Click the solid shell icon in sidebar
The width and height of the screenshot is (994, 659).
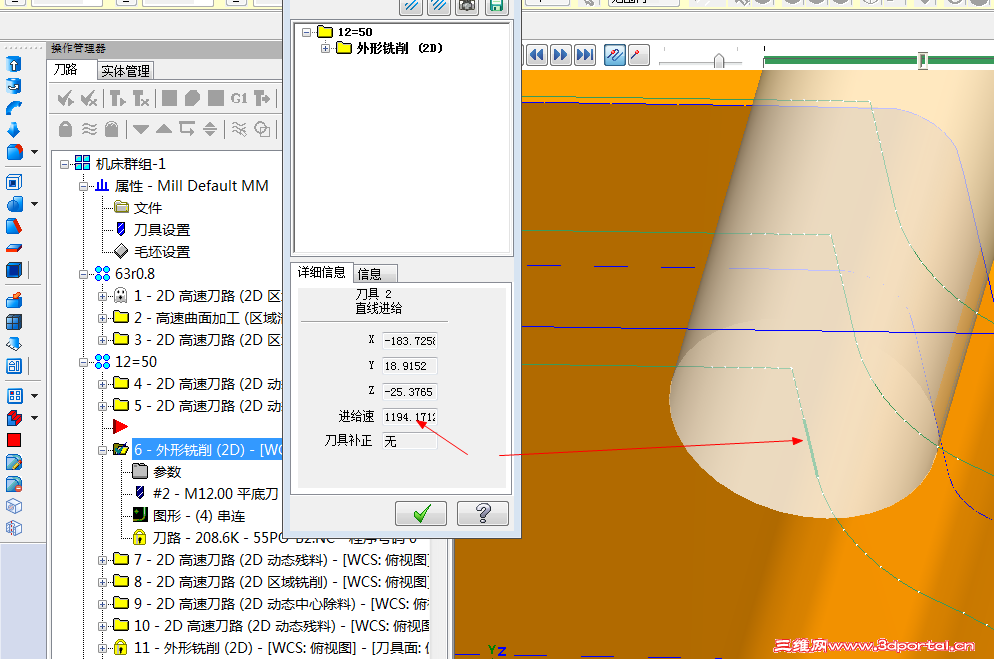14,182
